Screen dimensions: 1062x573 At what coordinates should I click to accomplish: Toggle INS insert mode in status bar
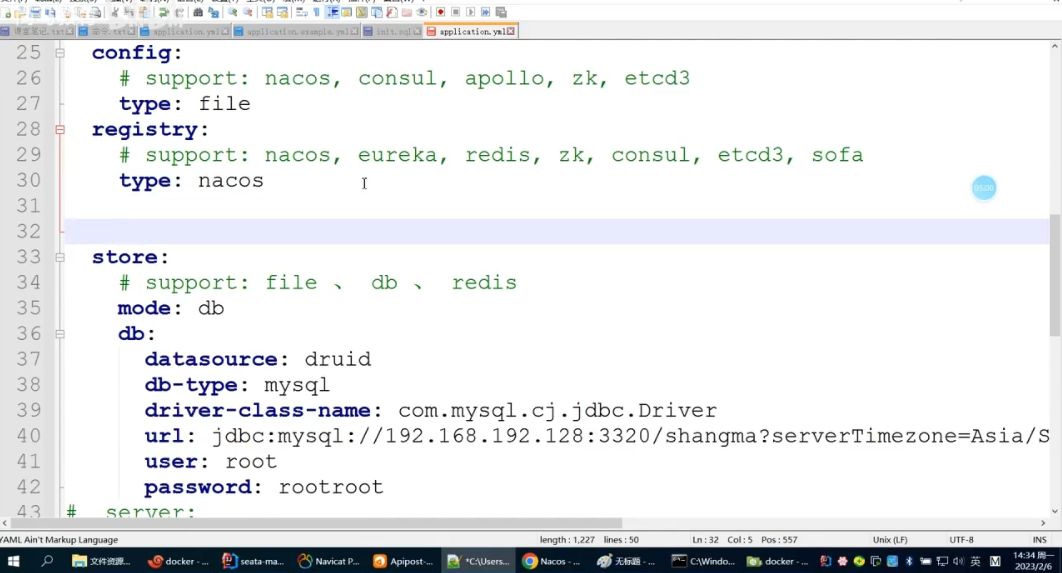click(1039, 540)
